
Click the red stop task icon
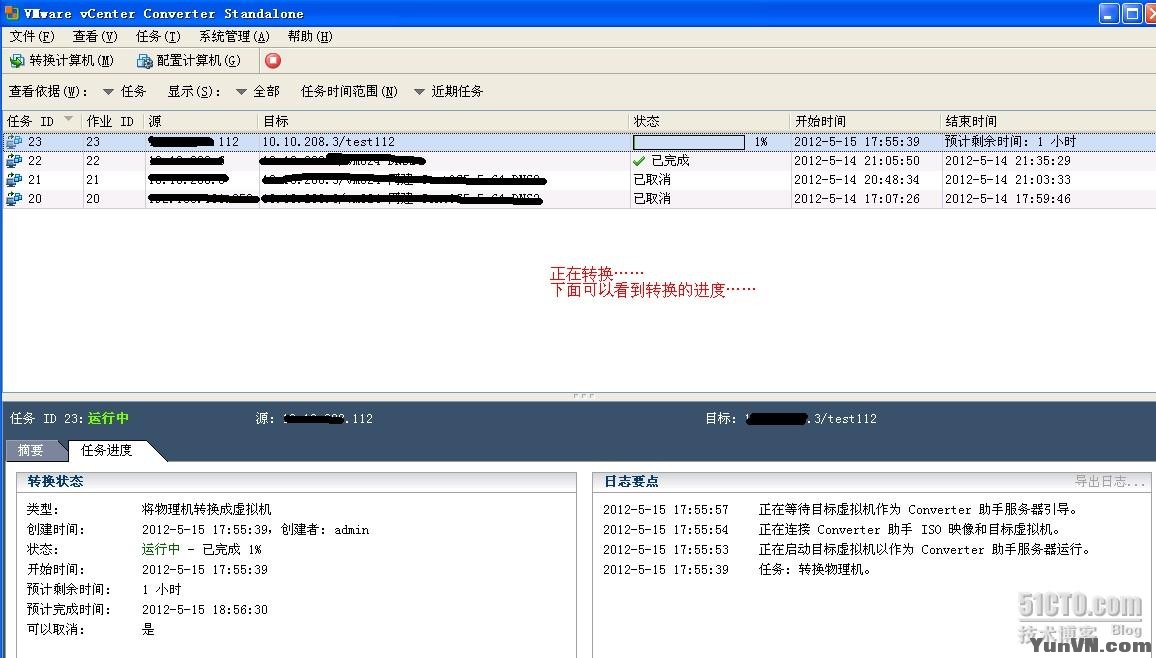pos(273,60)
